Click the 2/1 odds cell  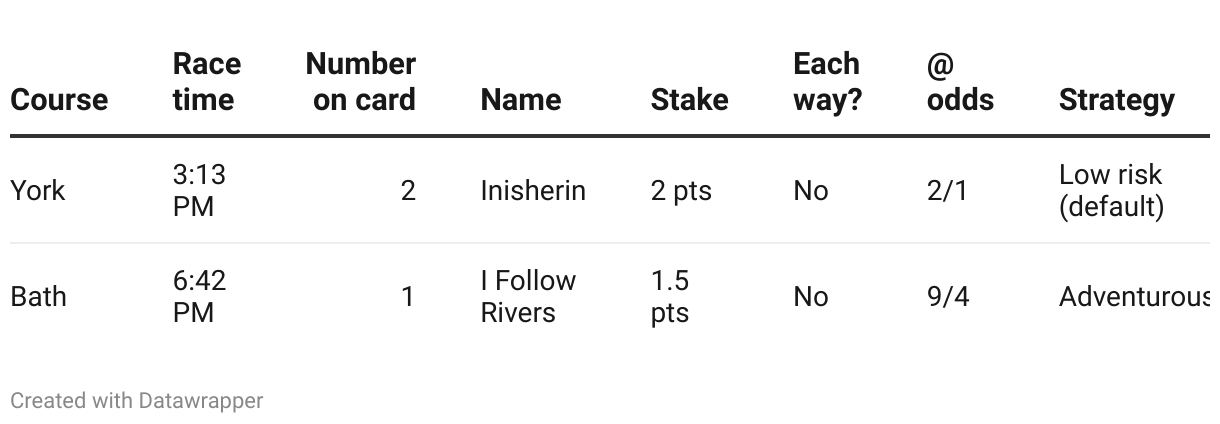coord(947,190)
